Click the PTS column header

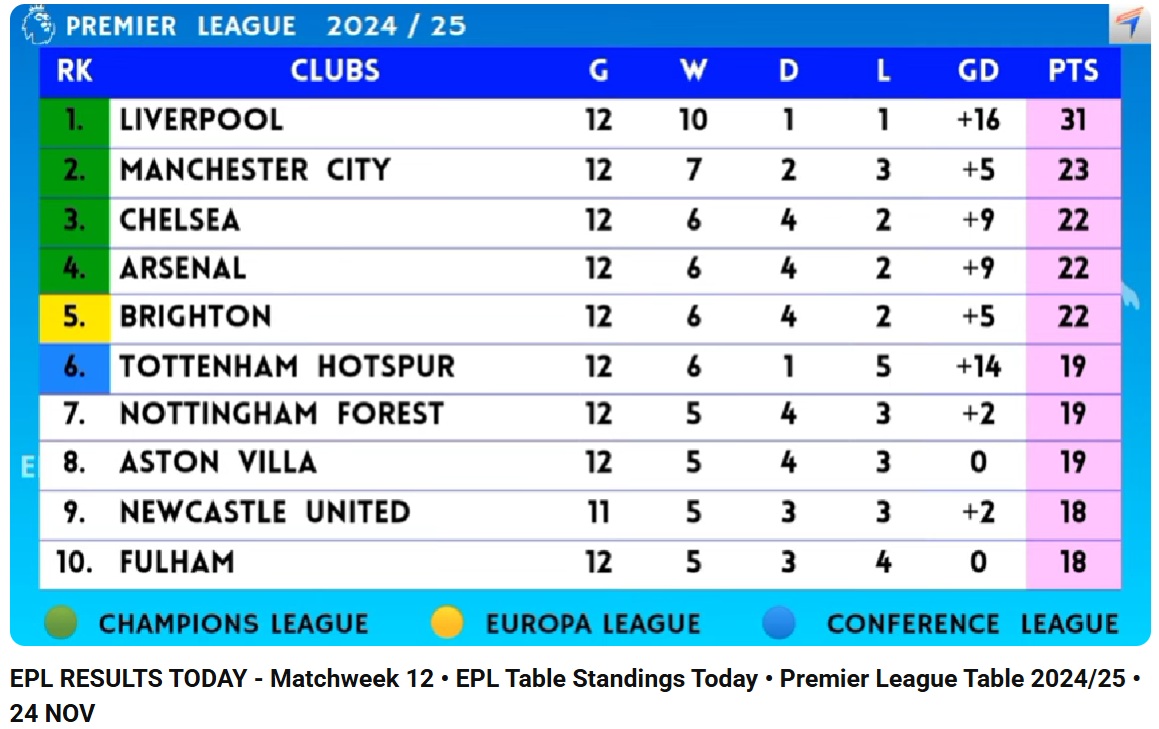[1073, 71]
